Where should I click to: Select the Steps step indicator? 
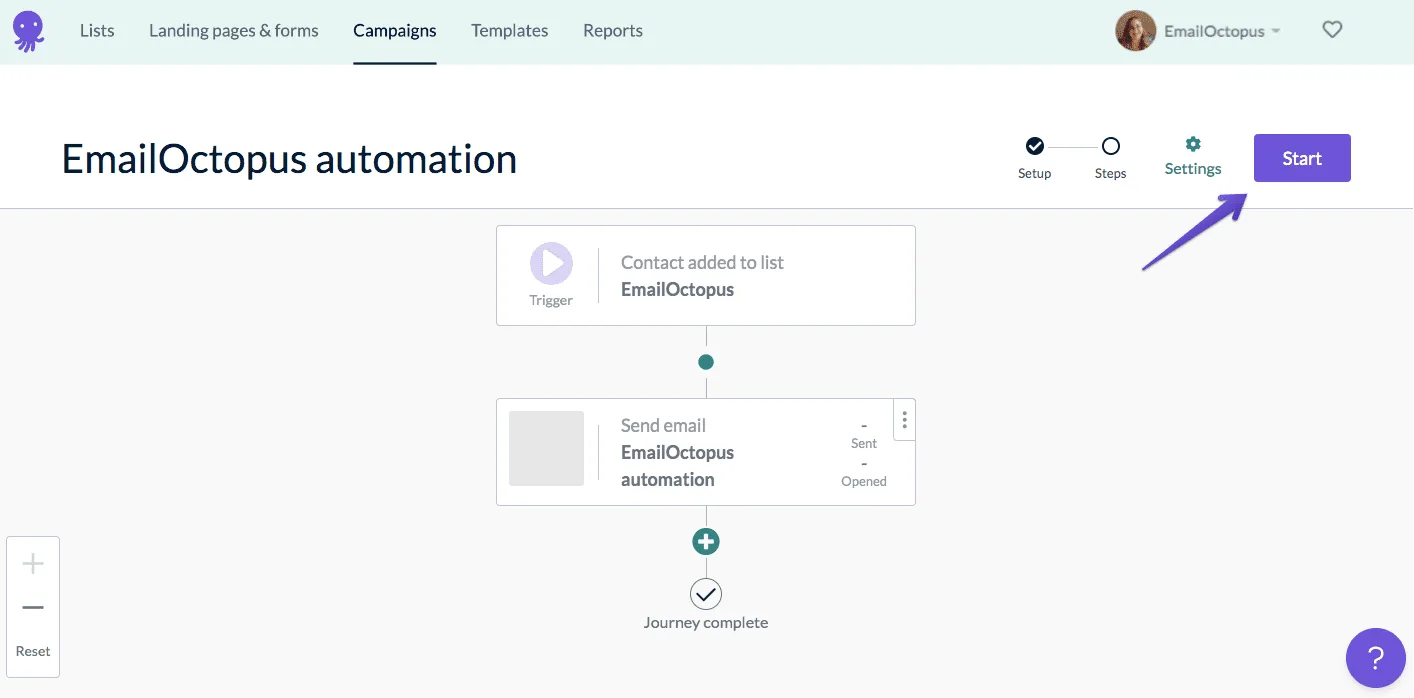click(1110, 147)
